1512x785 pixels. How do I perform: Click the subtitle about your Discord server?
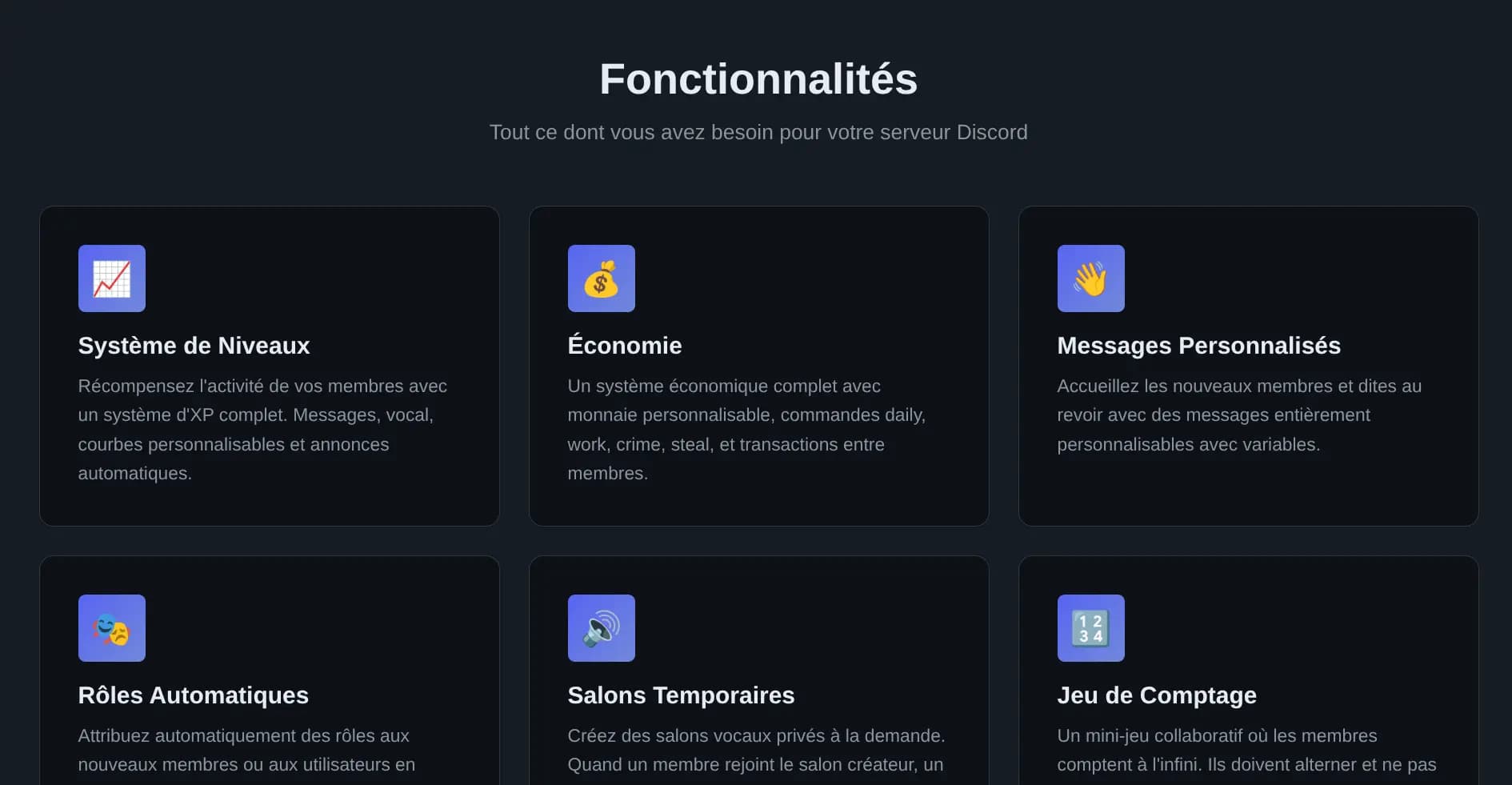pos(758,132)
